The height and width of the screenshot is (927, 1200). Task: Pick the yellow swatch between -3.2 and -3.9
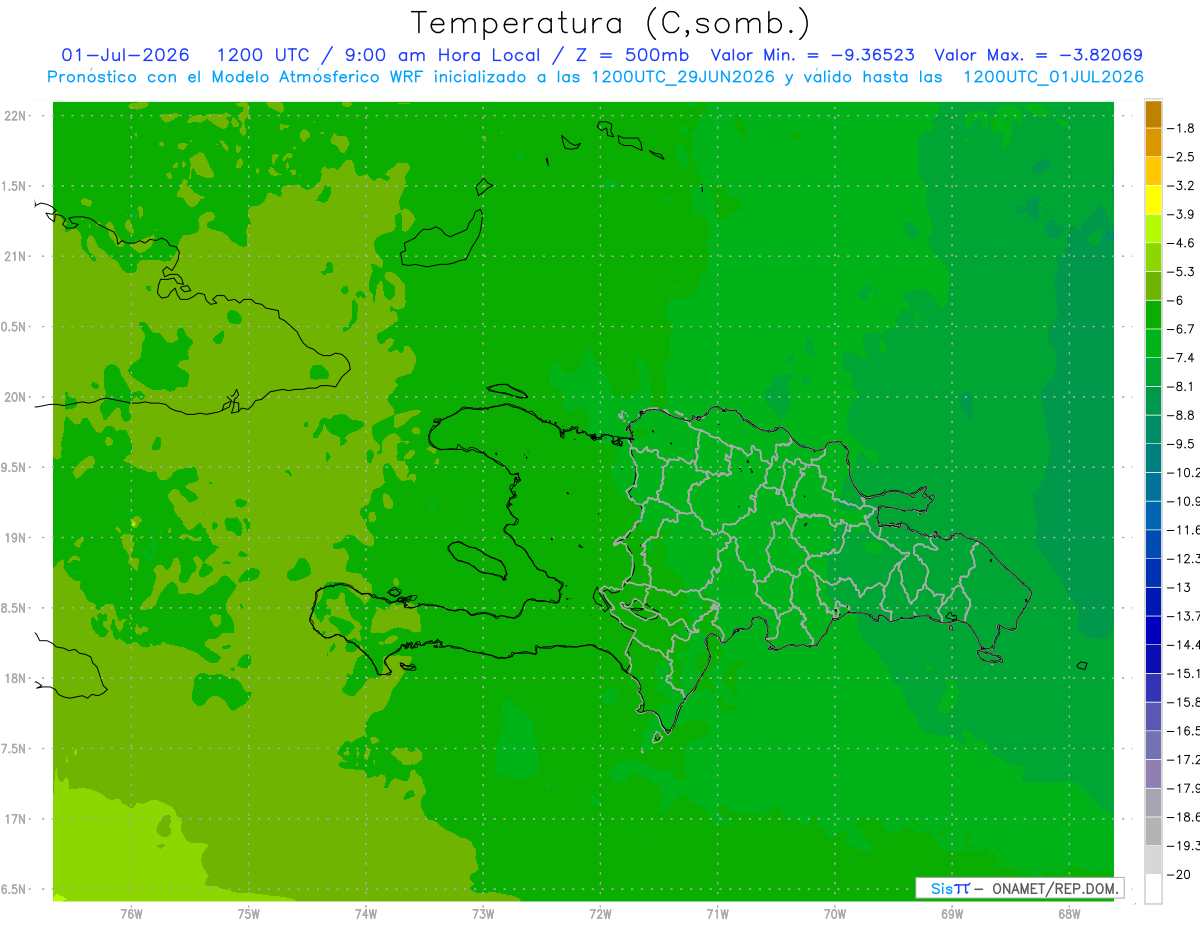point(1153,200)
